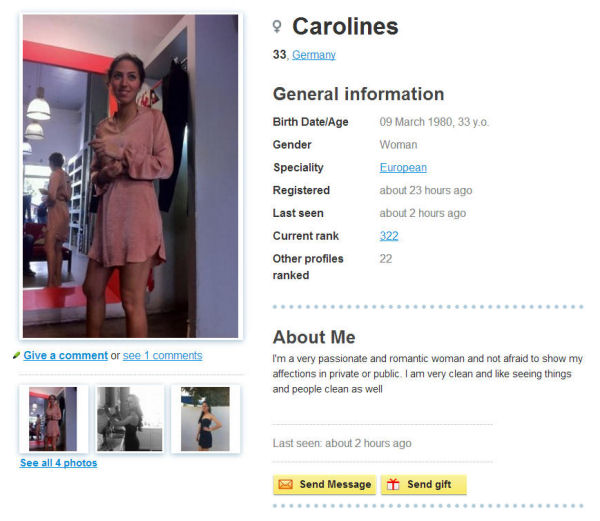The image size is (600, 521).
Task: Open the large main profile photo
Action: pyautogui.click(x=130, y=176)
